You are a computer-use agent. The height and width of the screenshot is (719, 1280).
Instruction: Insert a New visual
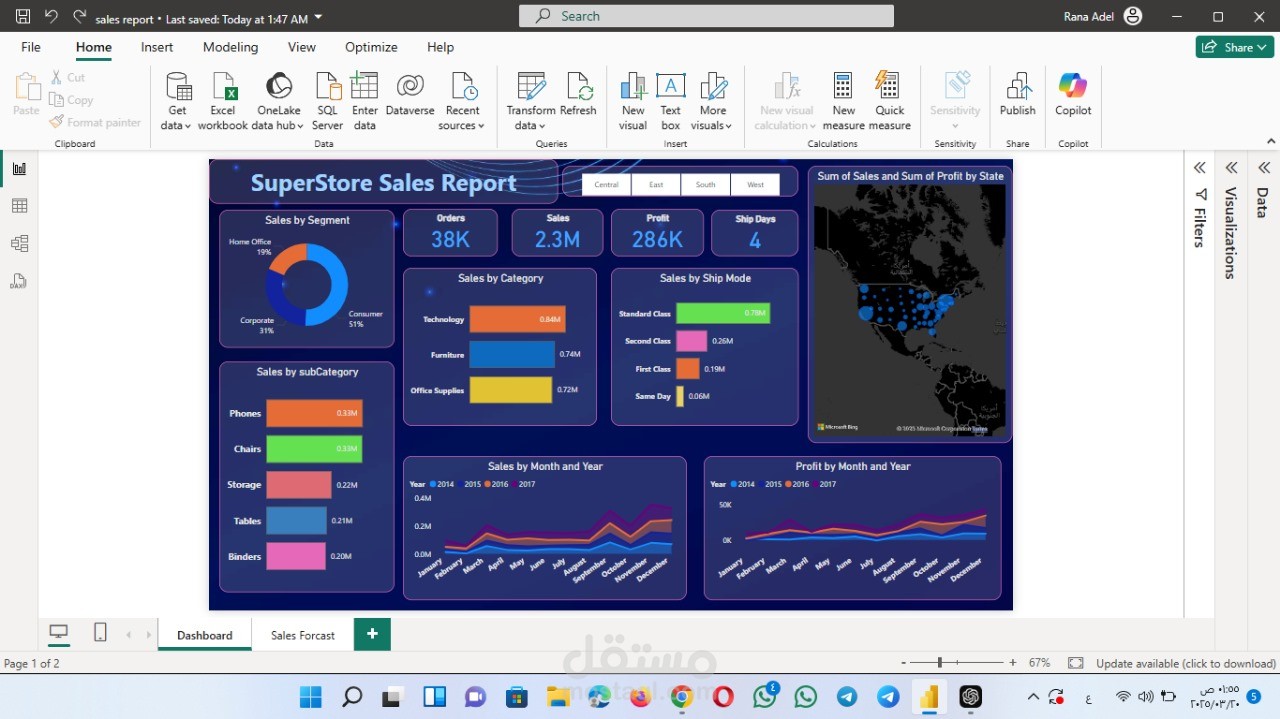pos(633,101)
